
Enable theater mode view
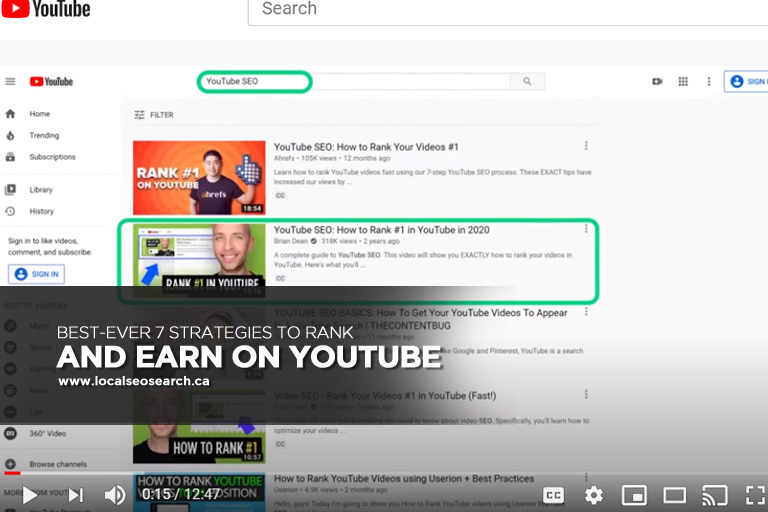click(674, 495)
